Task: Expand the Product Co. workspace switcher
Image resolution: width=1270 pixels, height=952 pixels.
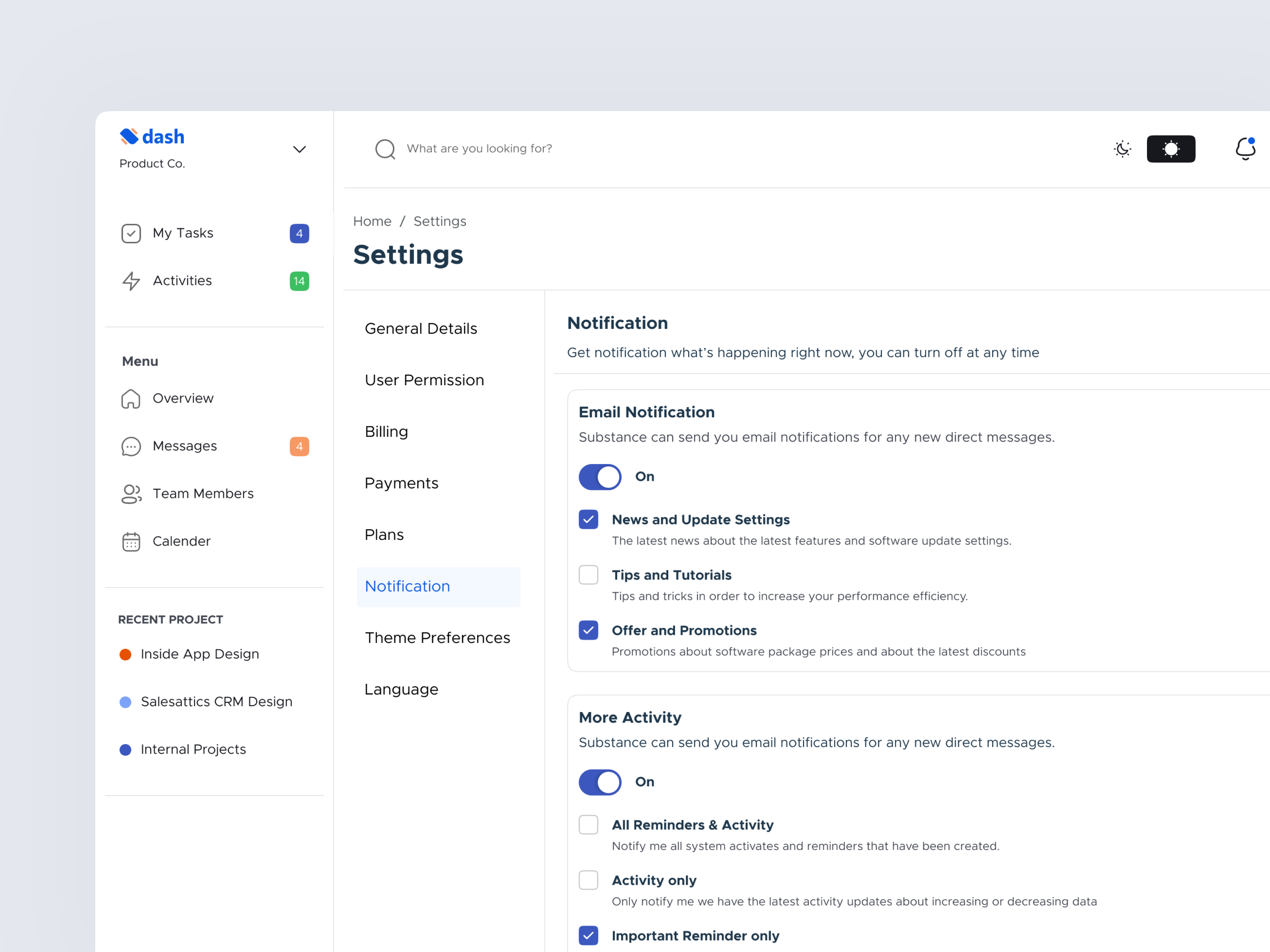Action: click(x=299, y=149)
